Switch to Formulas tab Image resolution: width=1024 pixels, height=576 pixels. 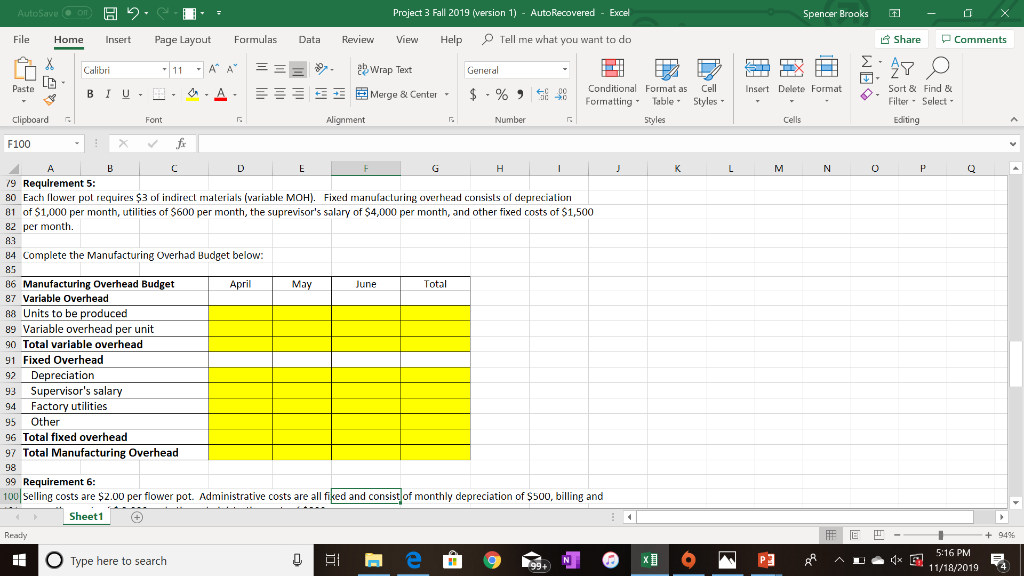click(x=255, y=39)
